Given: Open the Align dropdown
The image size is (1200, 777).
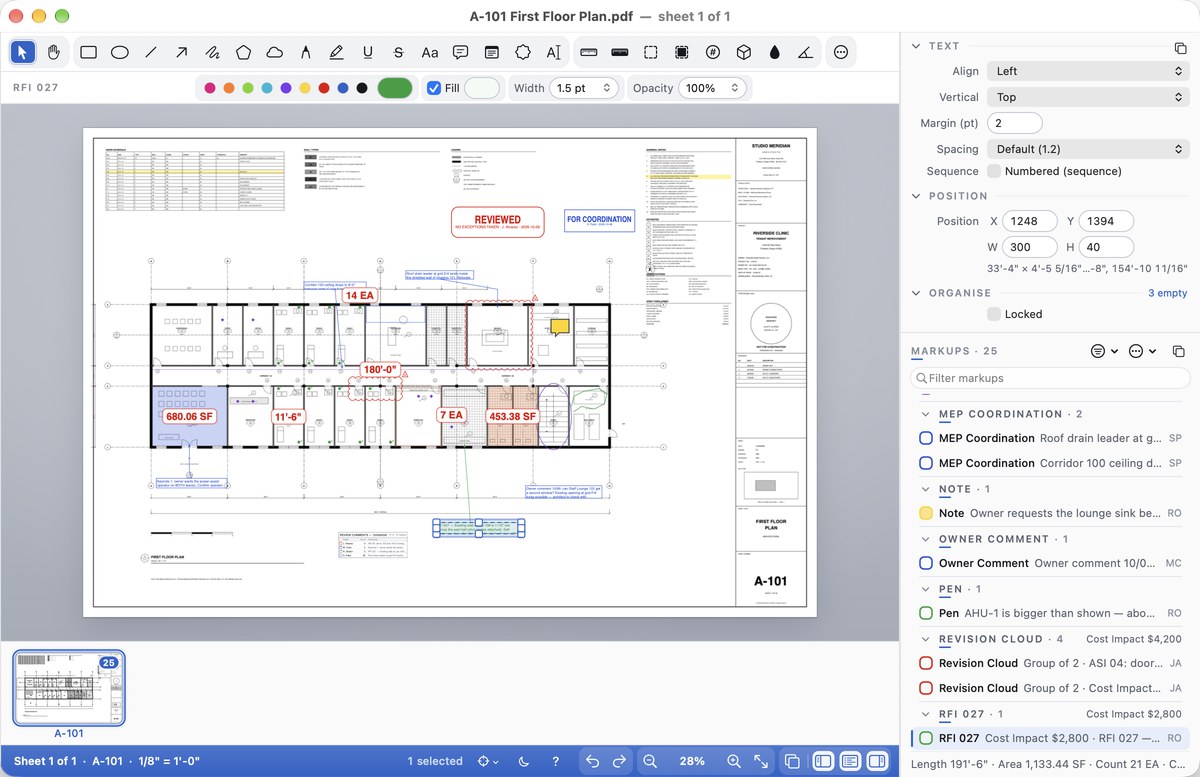Looking at the screenshot, I should (x=1087, y=71).
